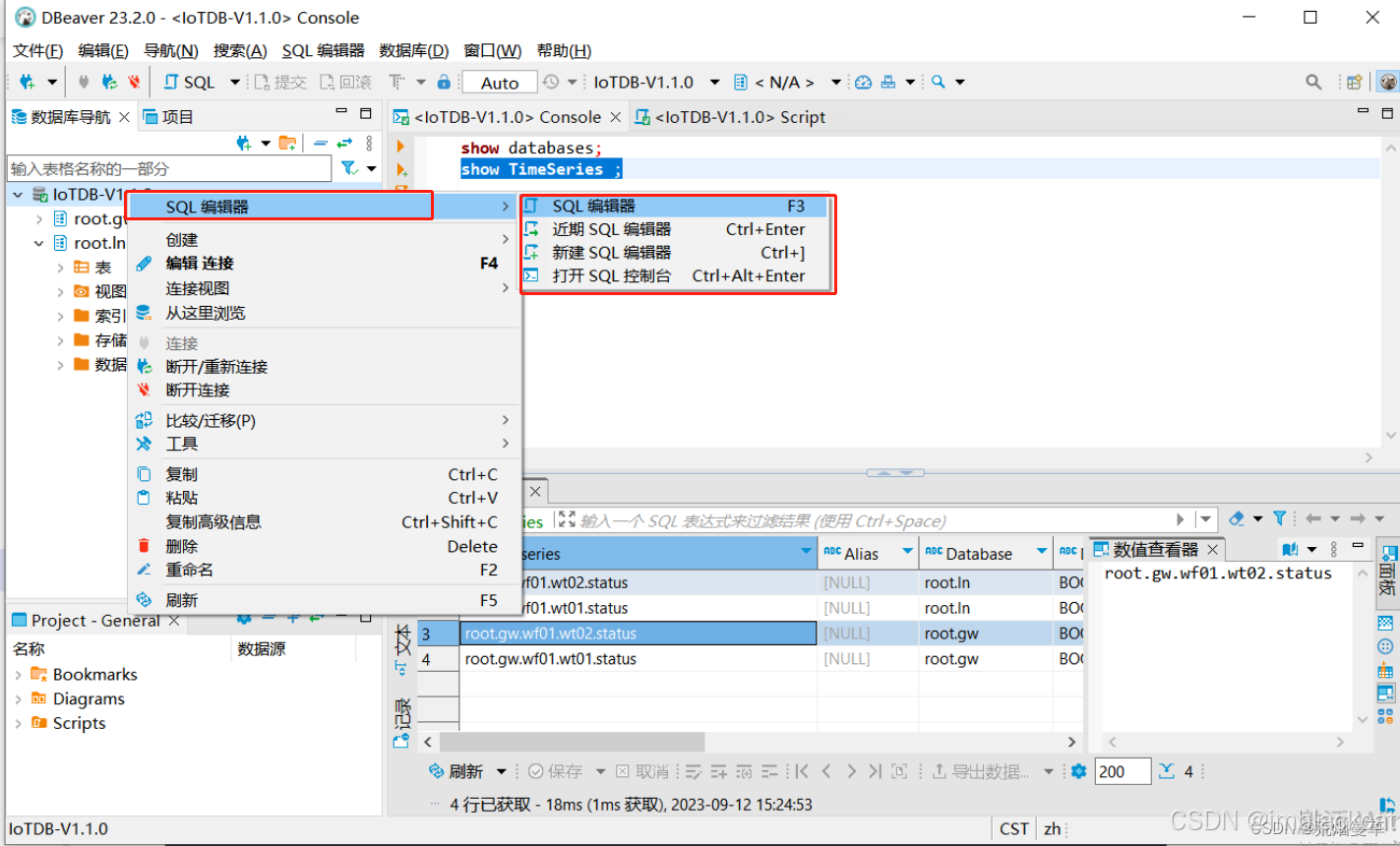Open the search magnifier in the main toolbar
Screen dimensions: 1400x846
pyautogui.click(x=1315, y=82)
